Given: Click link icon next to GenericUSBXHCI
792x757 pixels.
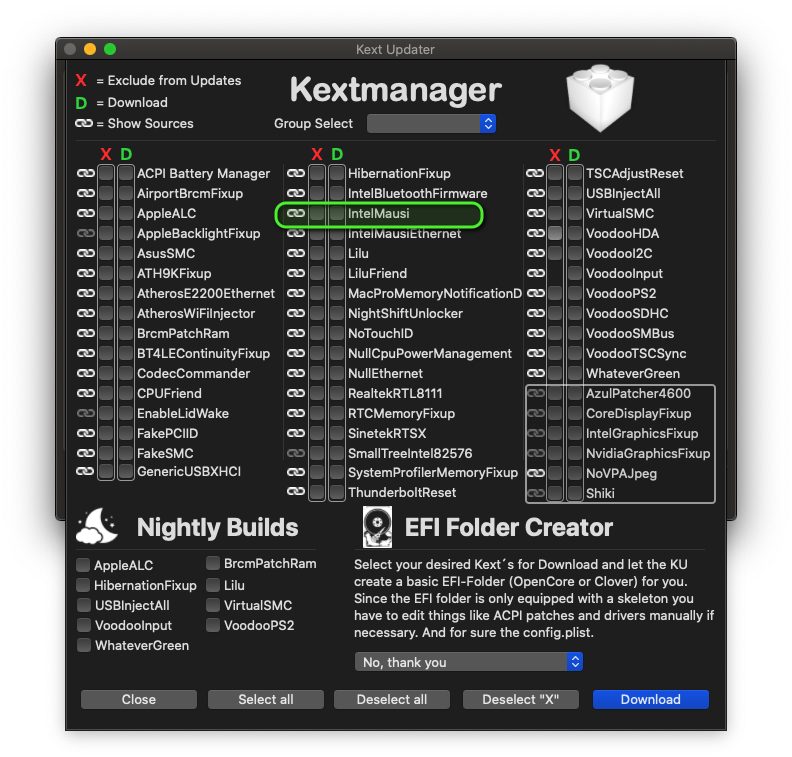Looking at the screenshot, I should pyautogui.click(x=85, y=471).
